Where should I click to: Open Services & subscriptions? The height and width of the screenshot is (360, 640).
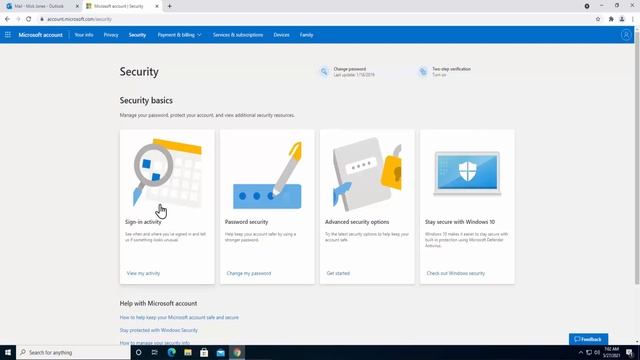(238, 35)
